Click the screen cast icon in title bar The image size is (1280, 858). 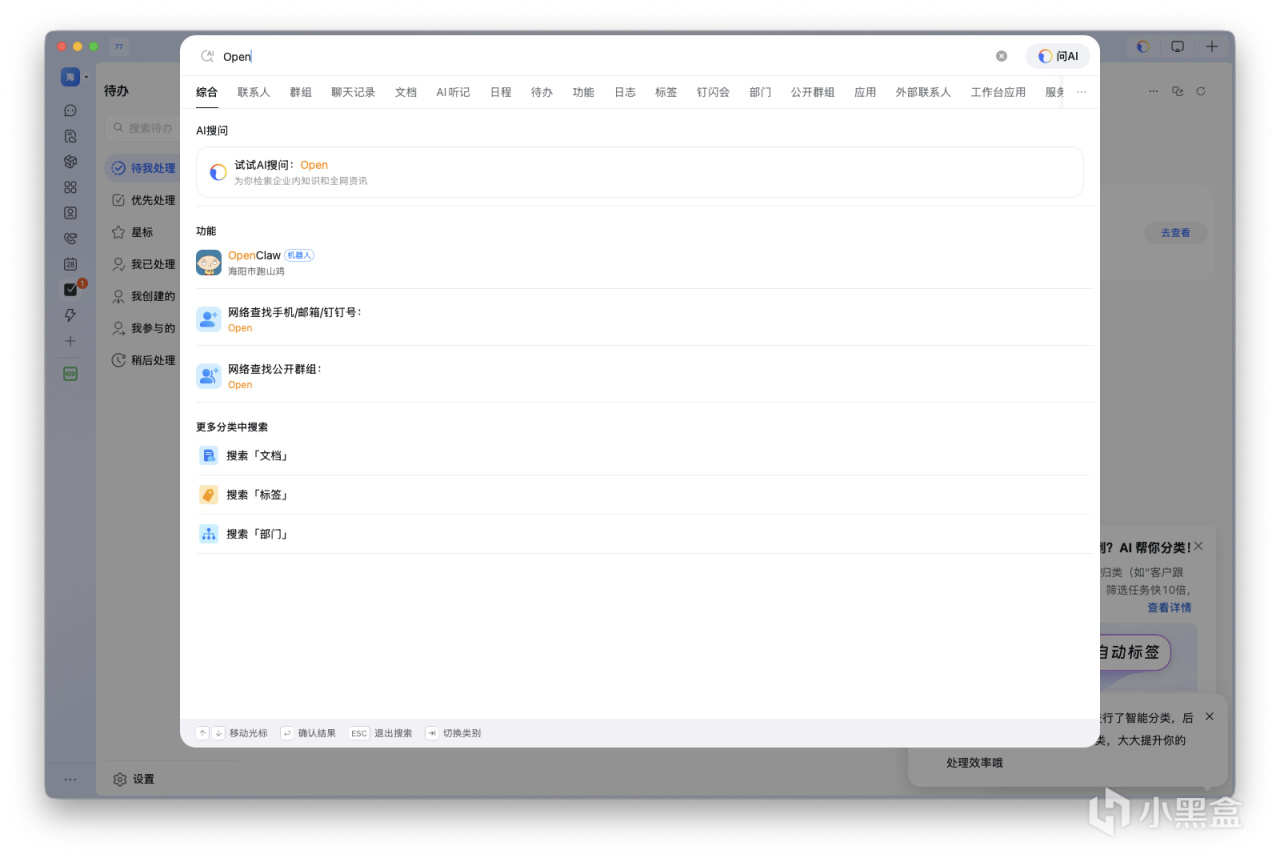(1178, 46)
